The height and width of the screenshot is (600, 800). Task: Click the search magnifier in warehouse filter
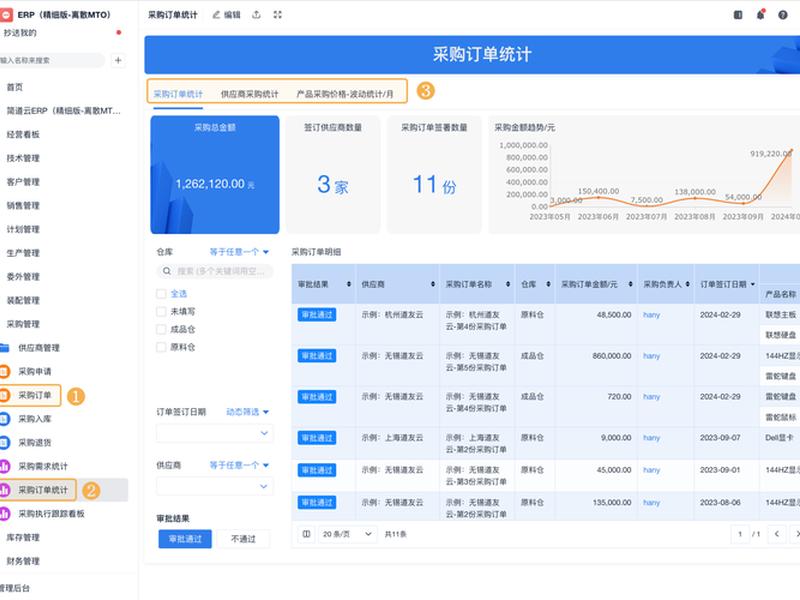click(166, 271)
